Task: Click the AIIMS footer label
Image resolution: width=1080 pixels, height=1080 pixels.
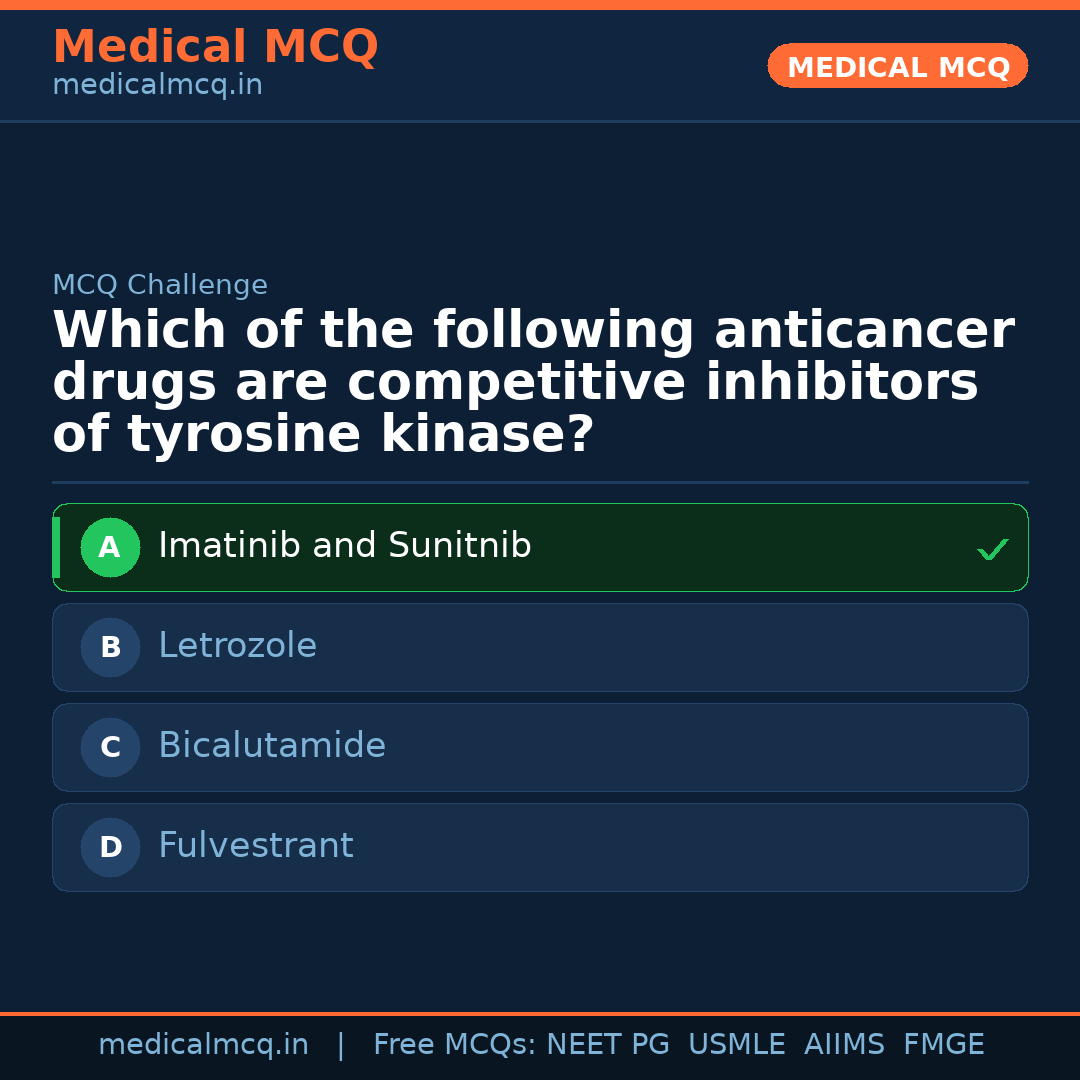Action: pos(844,1045)
